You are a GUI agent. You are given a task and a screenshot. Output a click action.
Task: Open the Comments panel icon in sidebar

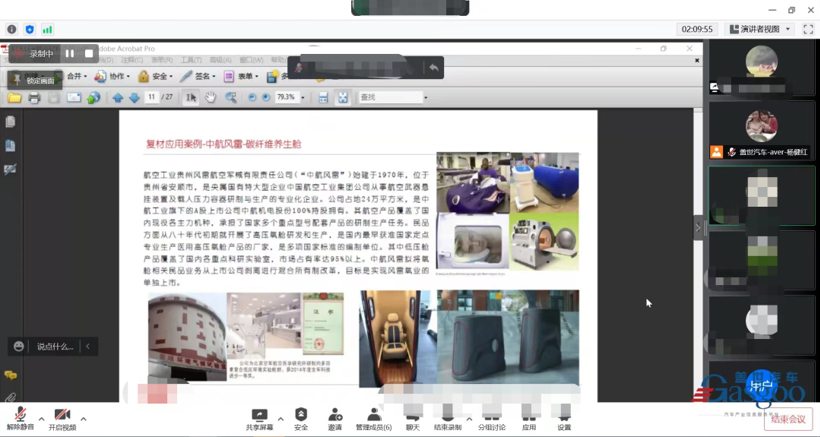click(x=10, y=375)
